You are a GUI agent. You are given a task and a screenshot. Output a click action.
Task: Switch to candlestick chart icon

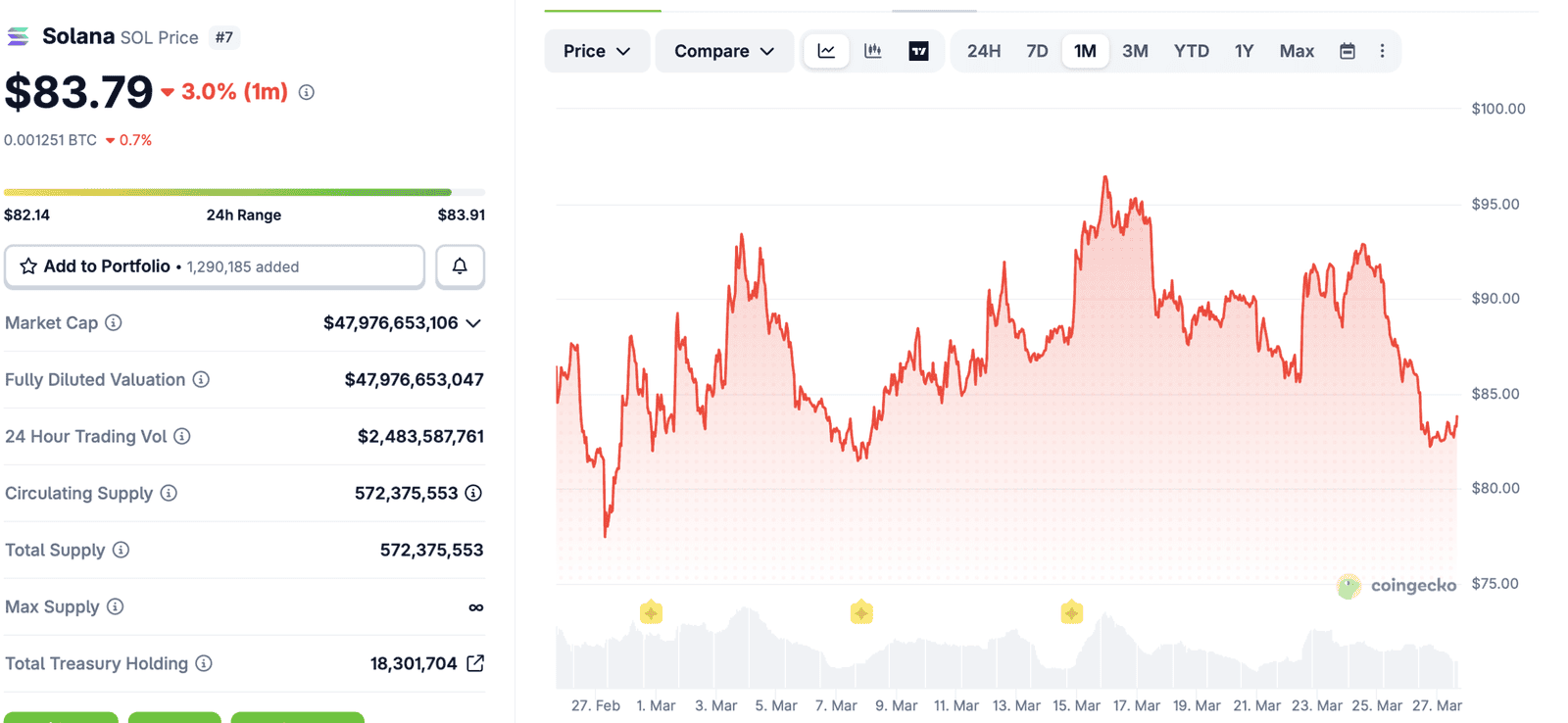pyautogui.click(x=872, y=51)
